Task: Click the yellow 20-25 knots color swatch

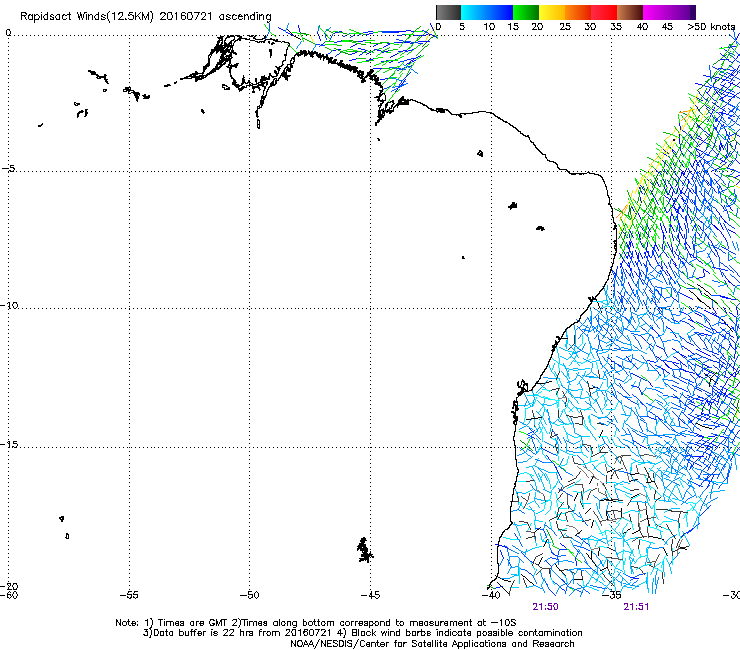Action: [x=552, y=12]
